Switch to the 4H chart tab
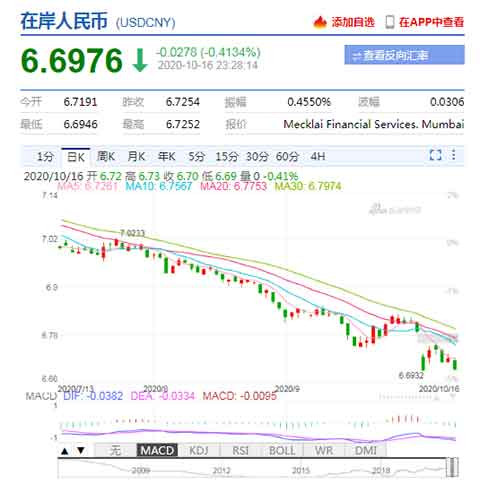Image resolution: width=480 pixels, height=484 pixels. pos(317,156)
